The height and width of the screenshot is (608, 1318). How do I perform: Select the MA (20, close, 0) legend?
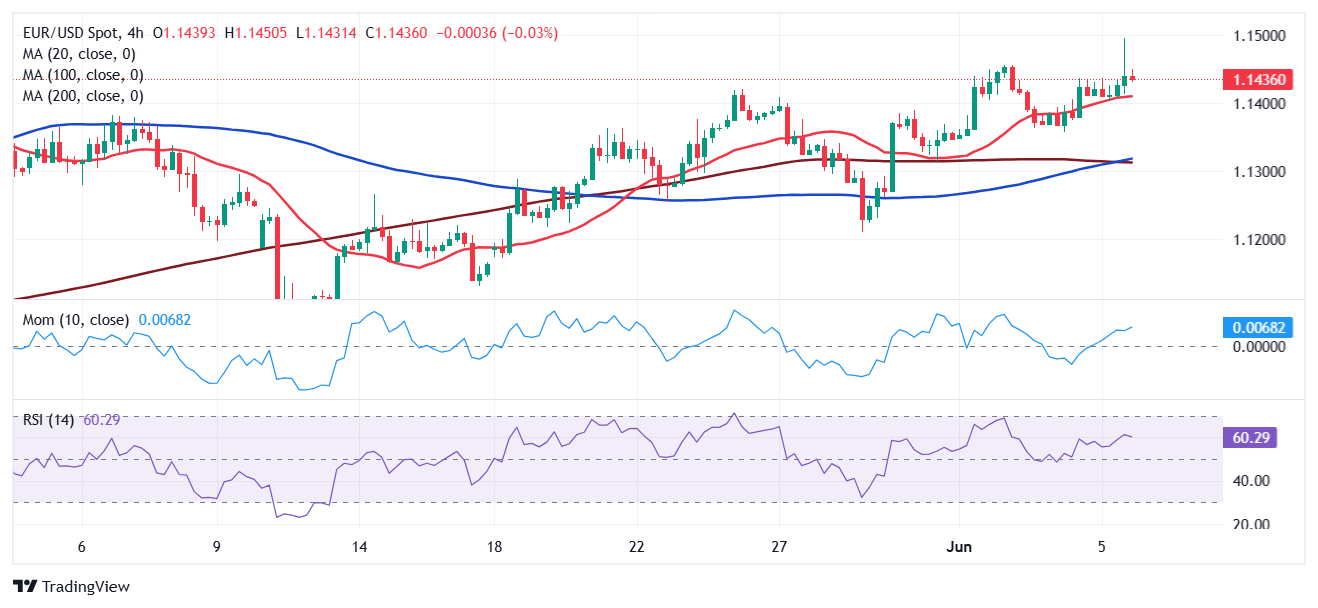pos(79,54)
